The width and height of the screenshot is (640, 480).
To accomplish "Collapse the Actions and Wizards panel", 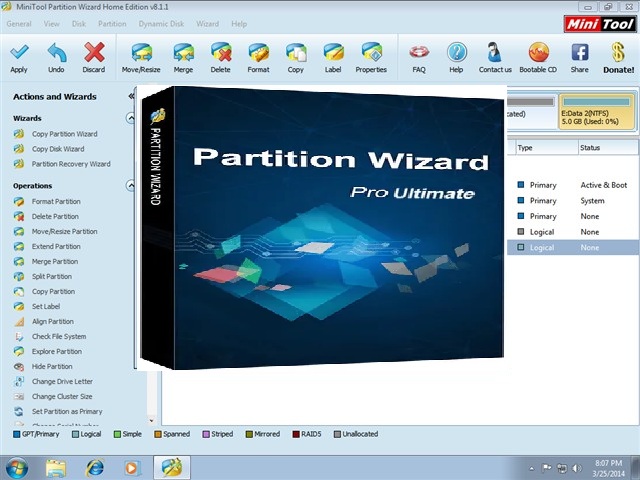I will point(131,97).
